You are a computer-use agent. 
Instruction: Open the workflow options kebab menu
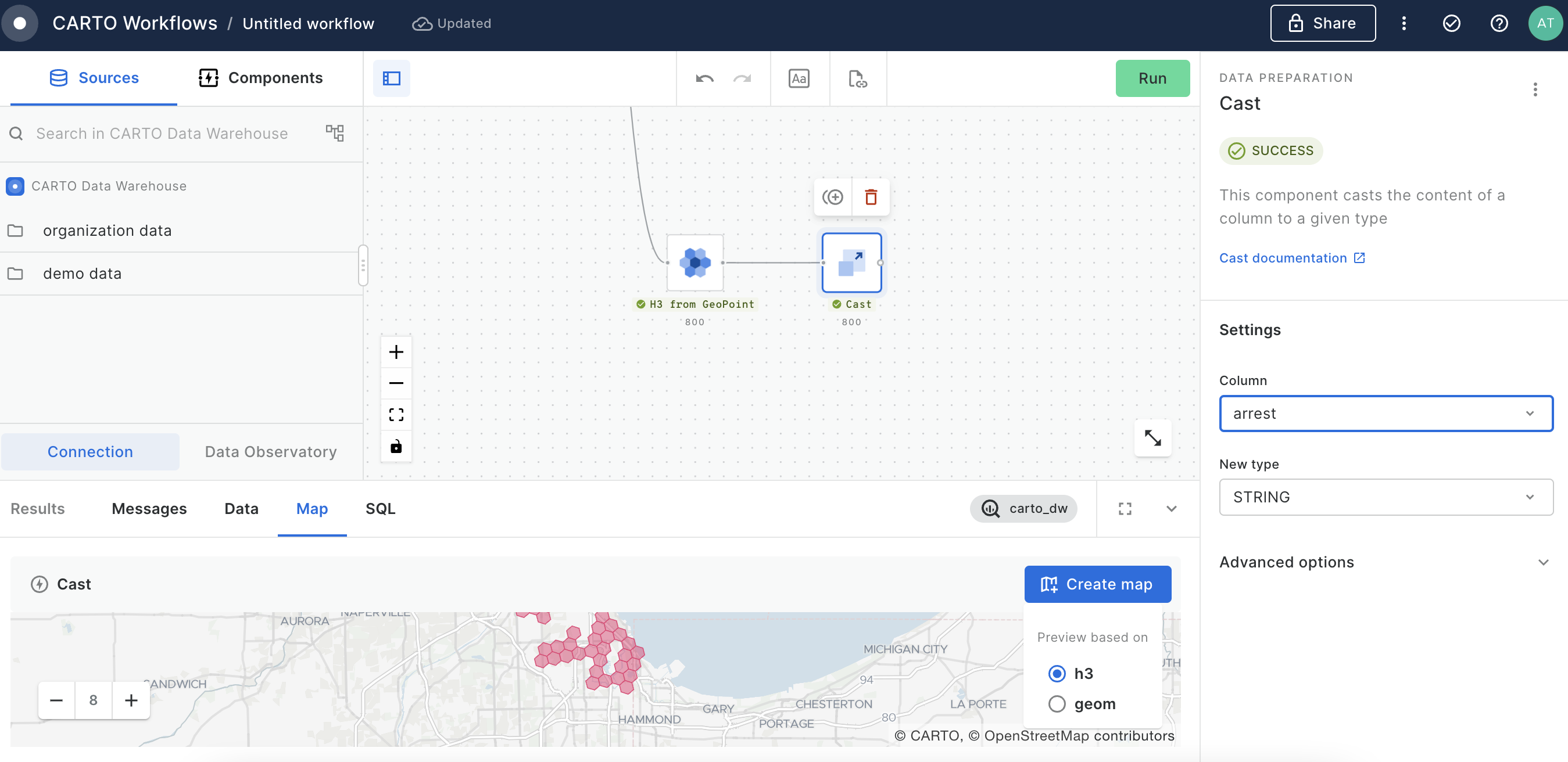pos(1404,23)
